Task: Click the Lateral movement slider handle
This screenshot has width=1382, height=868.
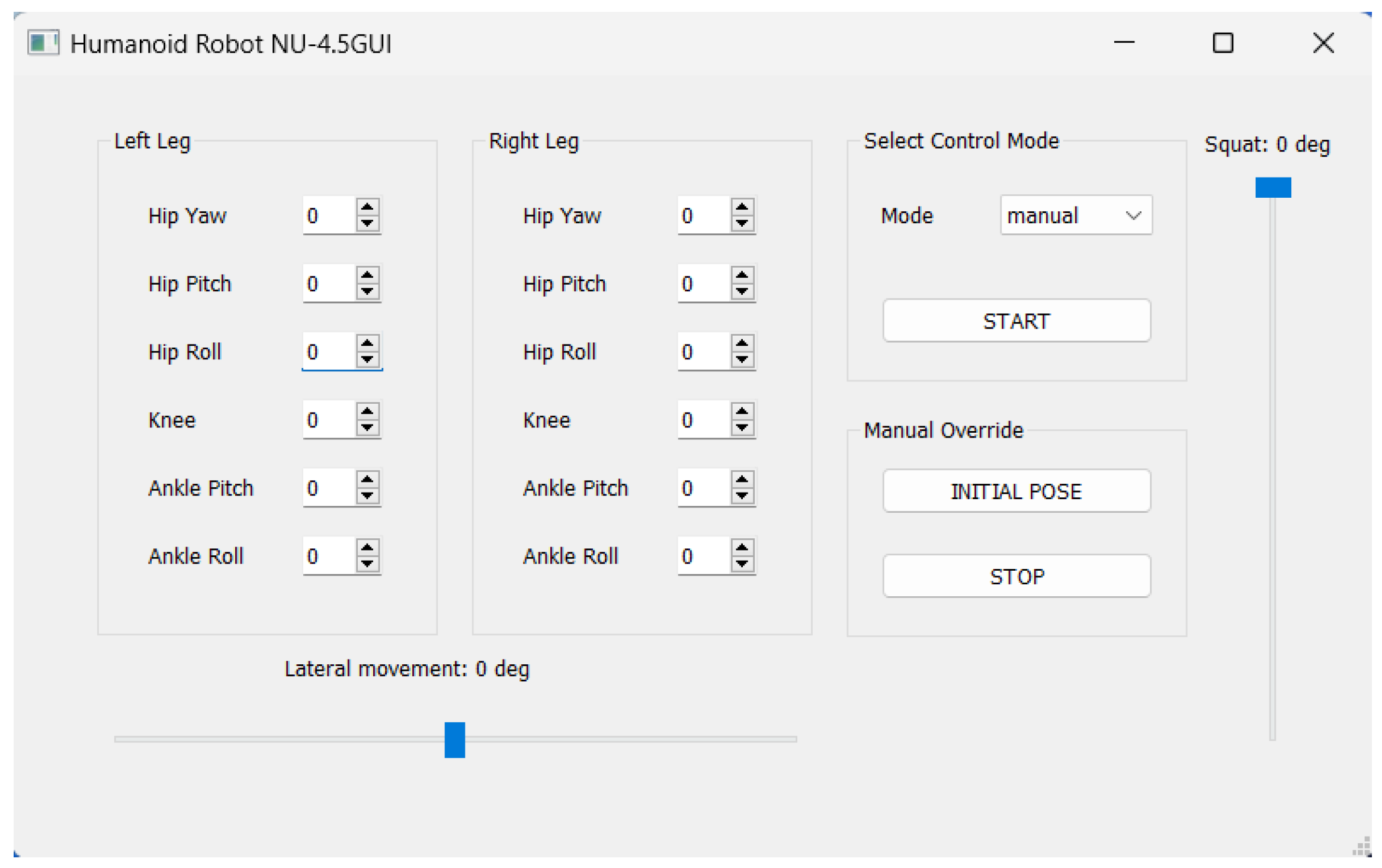Action: tap(454, 740)
